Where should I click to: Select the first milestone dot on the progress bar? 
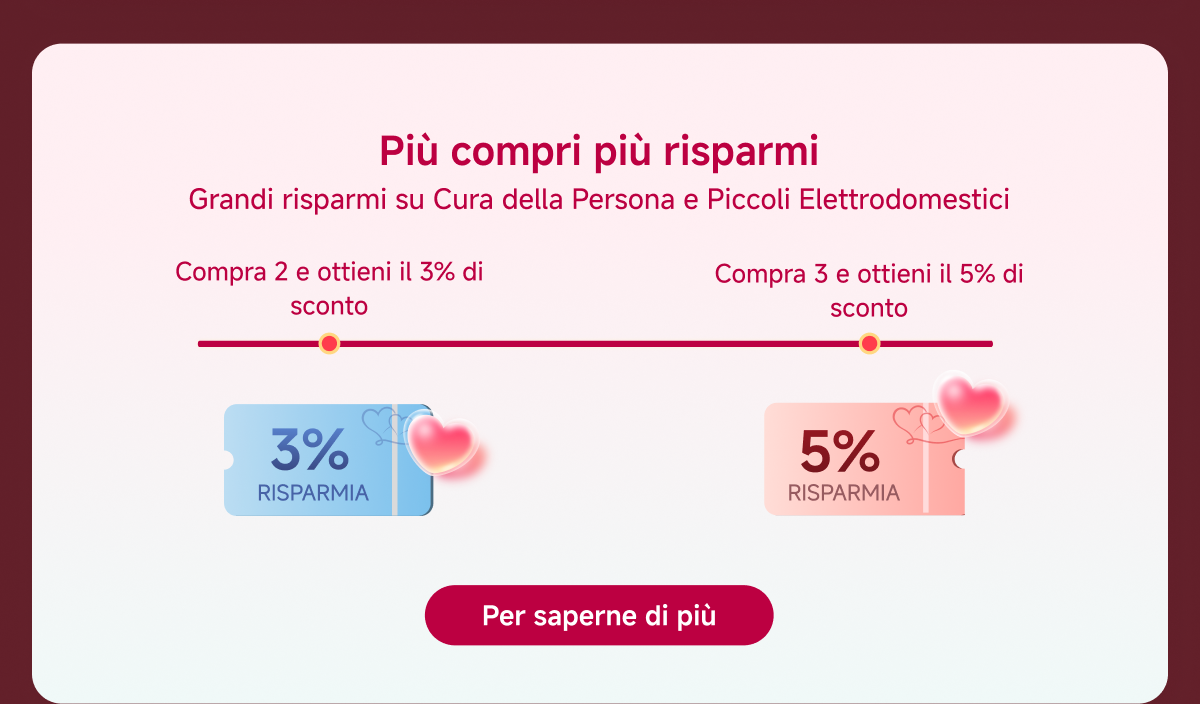pos(329,344)
